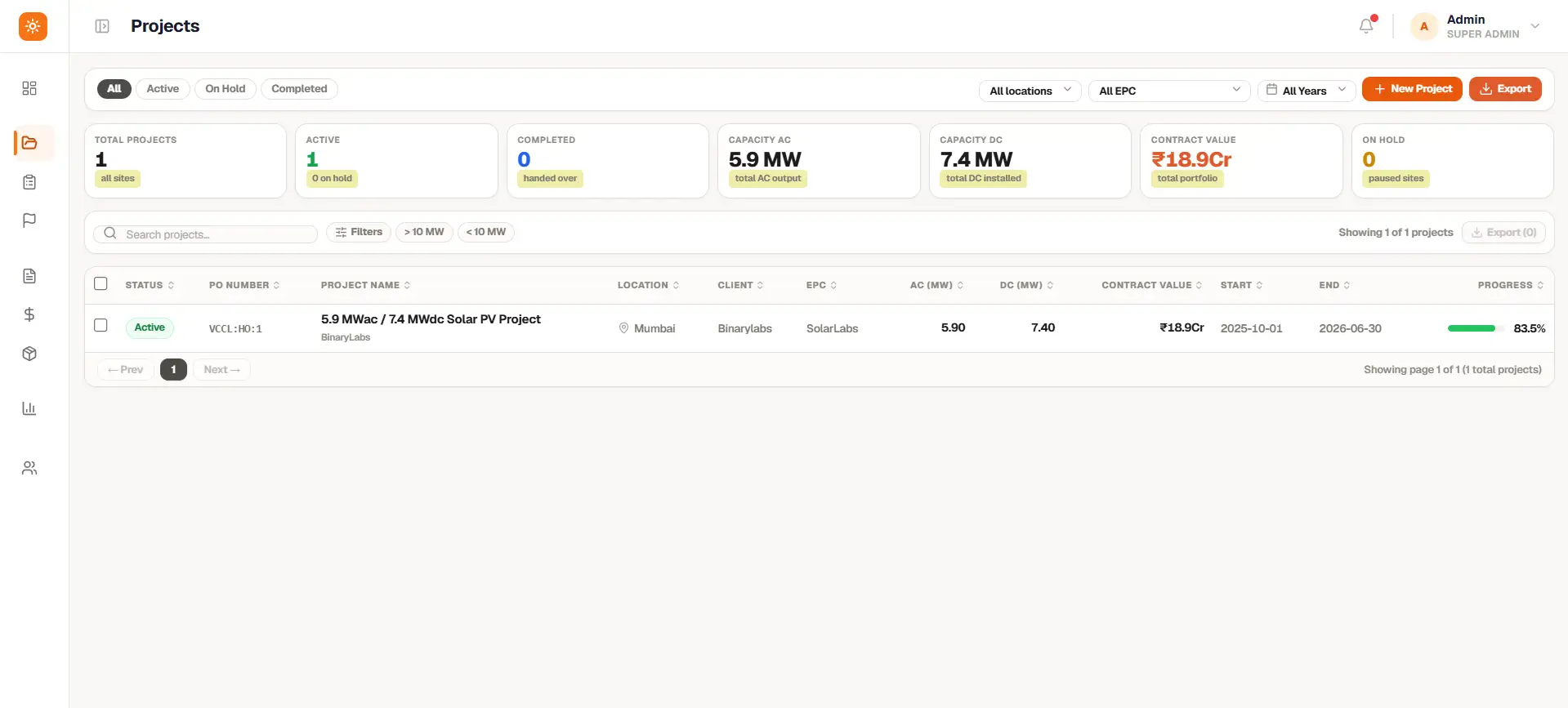Click the Binarylabs client cell
1568x708 pixels.
(744, 328)
